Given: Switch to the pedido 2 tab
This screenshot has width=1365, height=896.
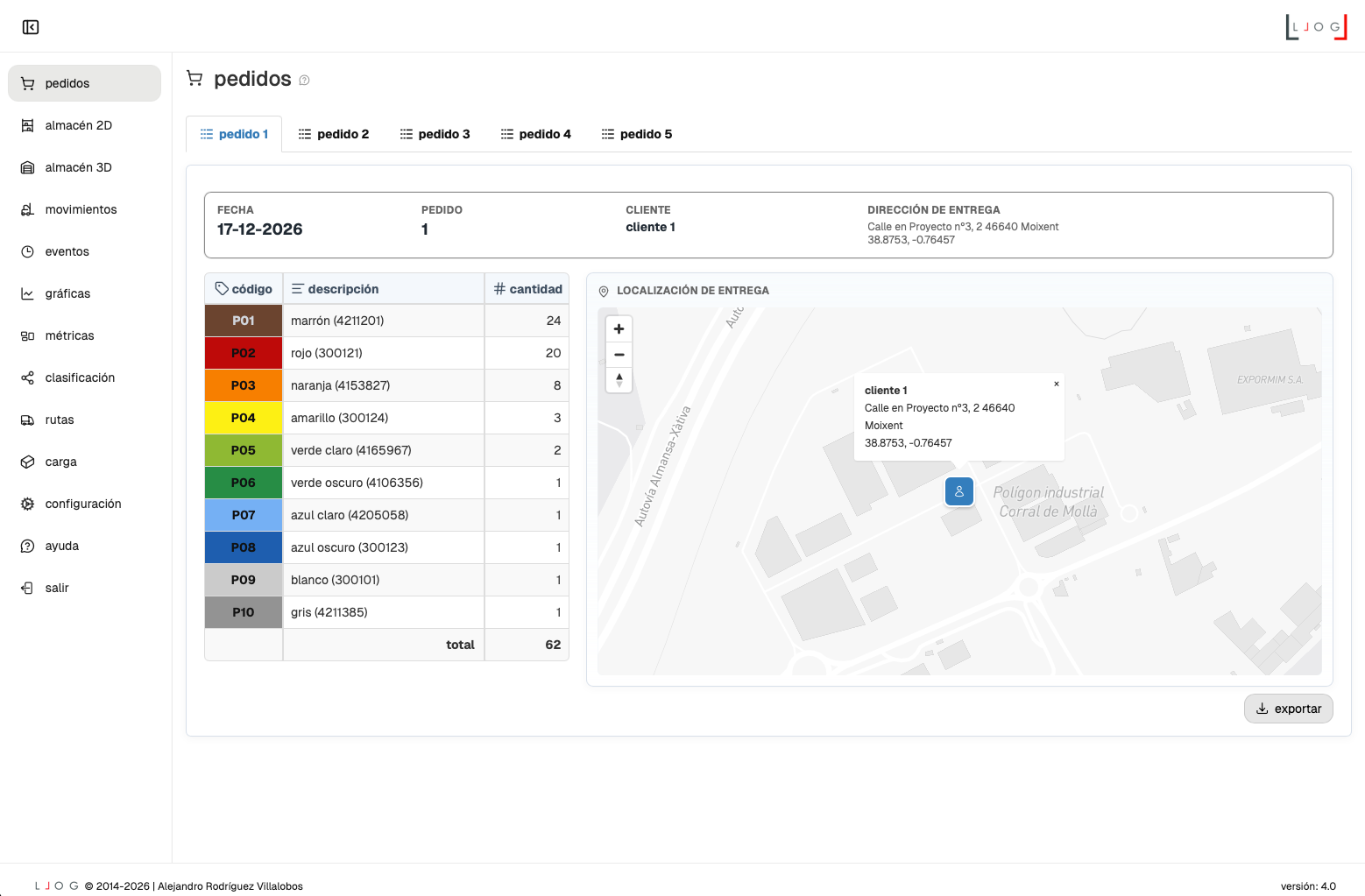Looking at the screenshot, I should (x=334, y=134).
